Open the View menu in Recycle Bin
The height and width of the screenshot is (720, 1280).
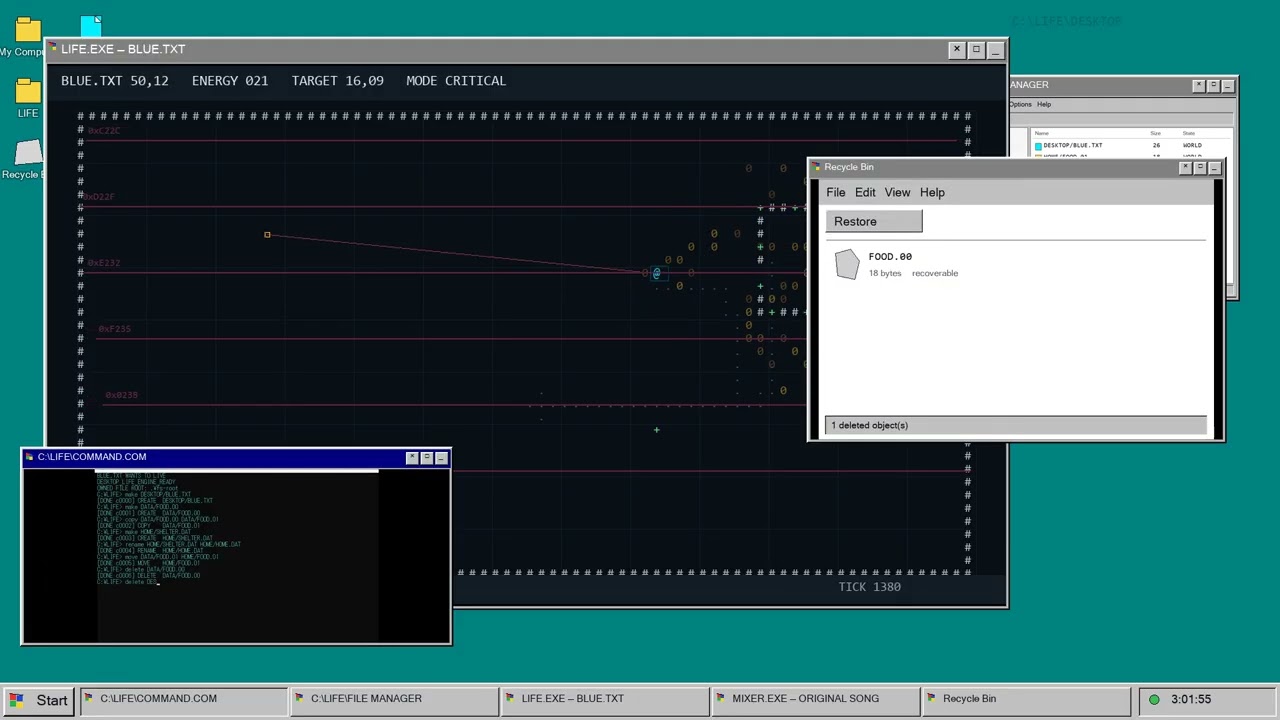pyautogui.click(x=897, y=192)
